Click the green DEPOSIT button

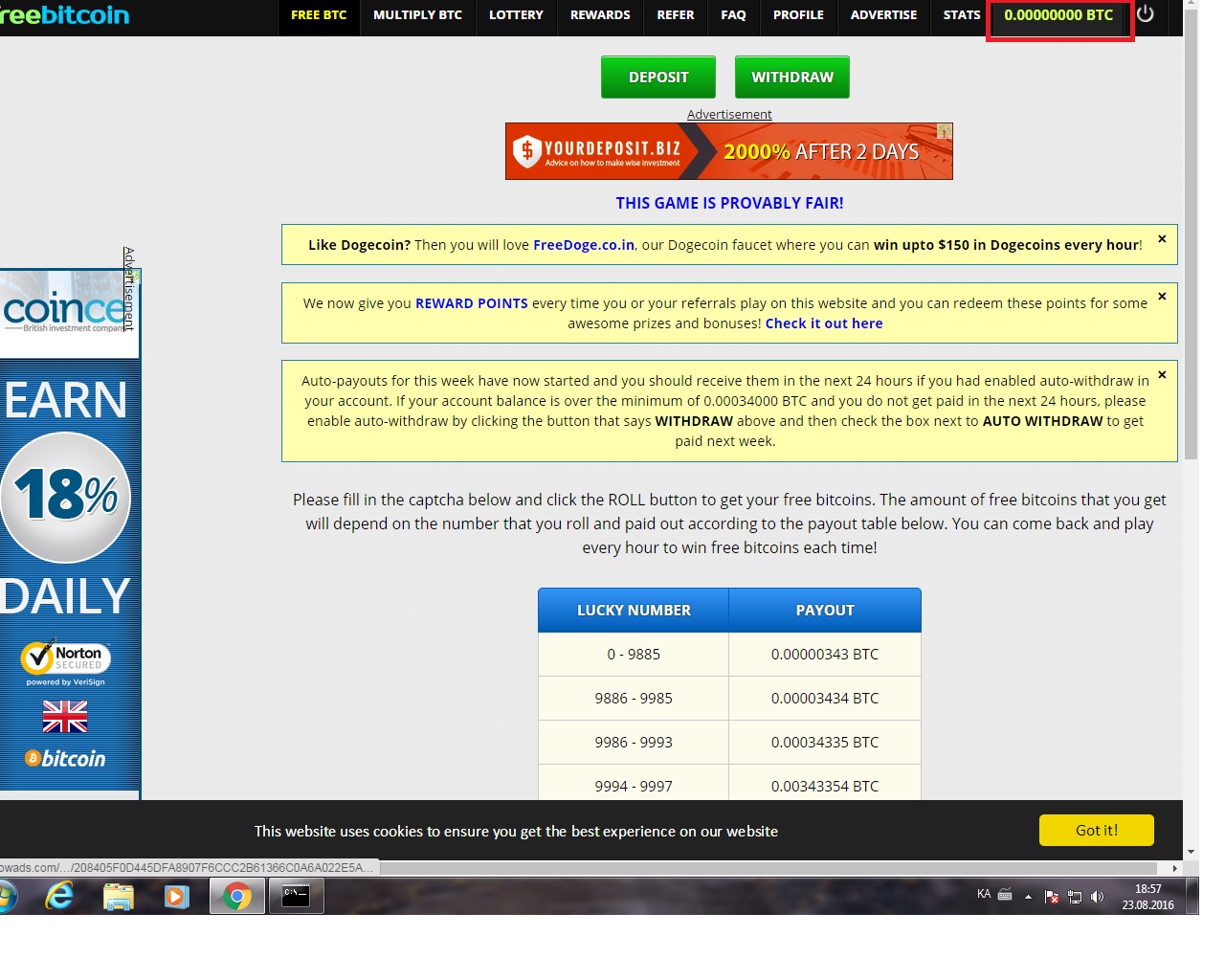[658, 78]
